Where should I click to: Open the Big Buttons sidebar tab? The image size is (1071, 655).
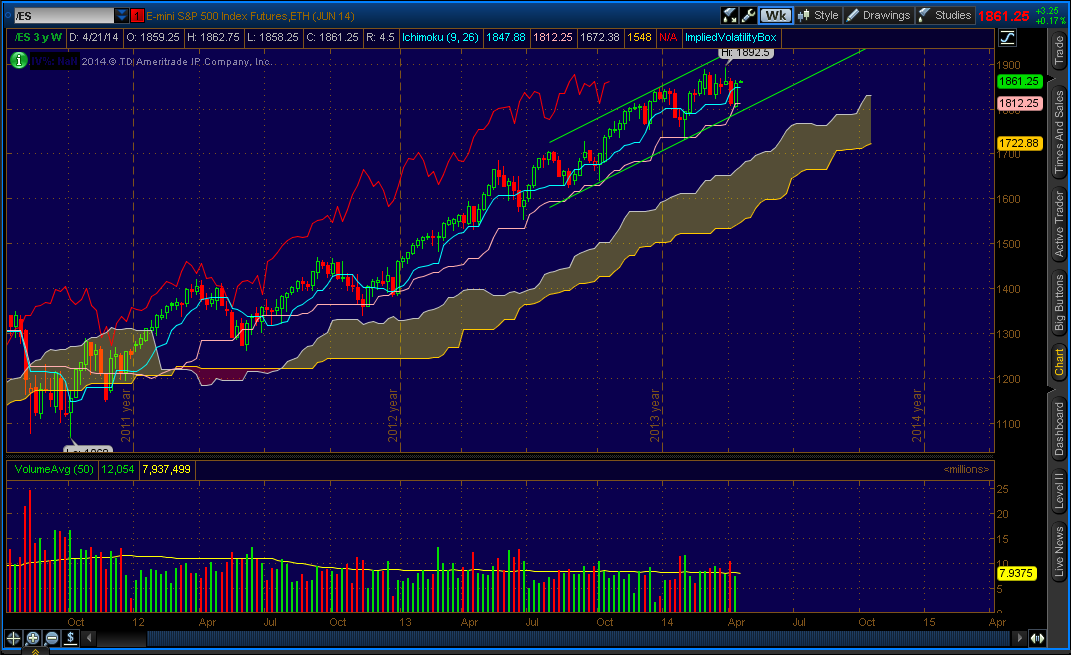click(x=1059, y=301)
